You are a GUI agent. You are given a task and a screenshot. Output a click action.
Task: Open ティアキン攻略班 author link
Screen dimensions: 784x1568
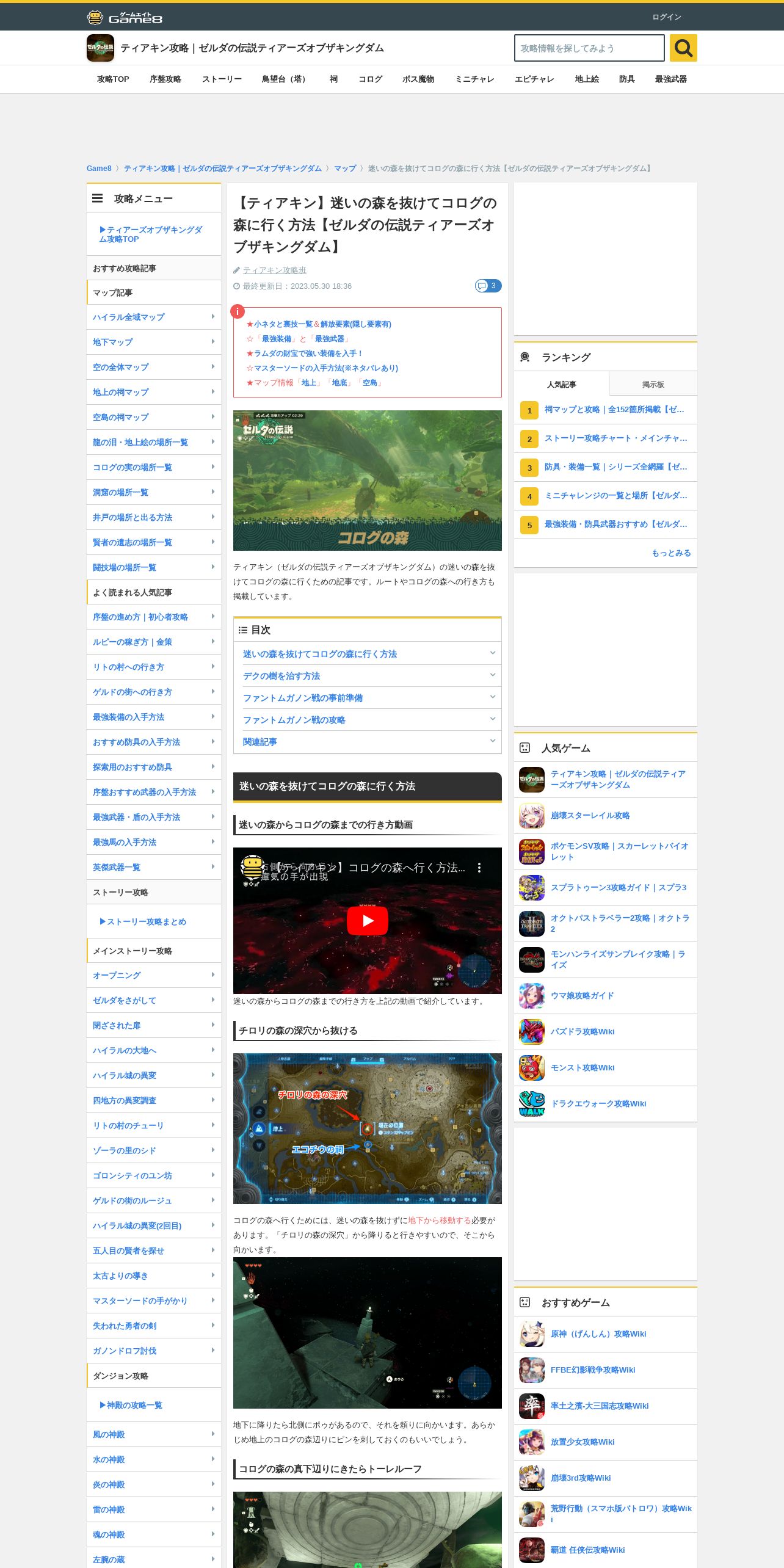click(275, 270)
